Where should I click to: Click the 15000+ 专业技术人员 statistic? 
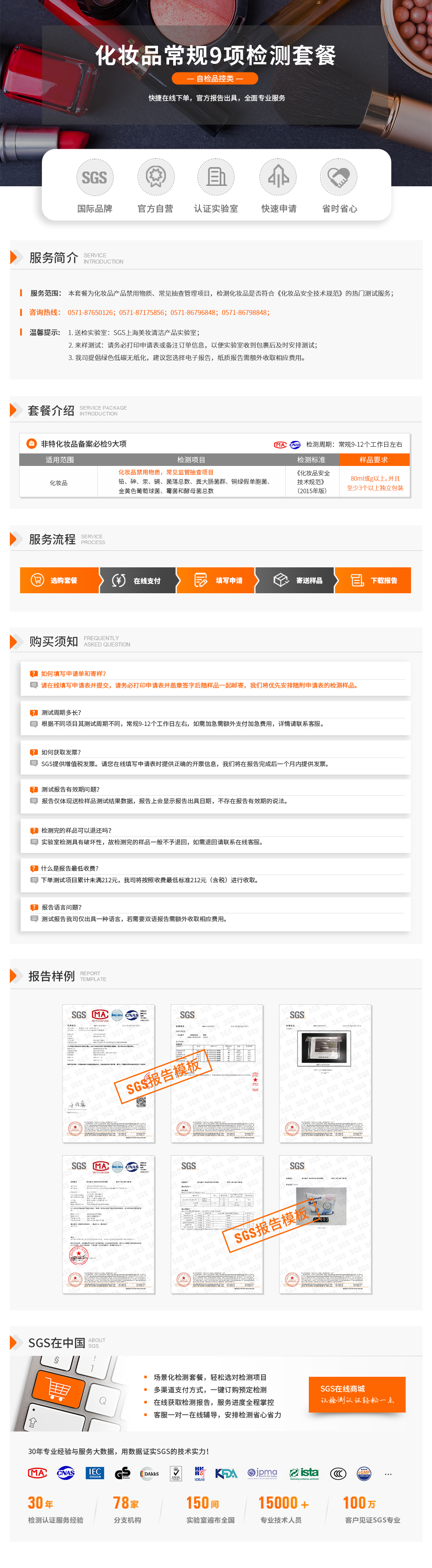click(283, 1511)
